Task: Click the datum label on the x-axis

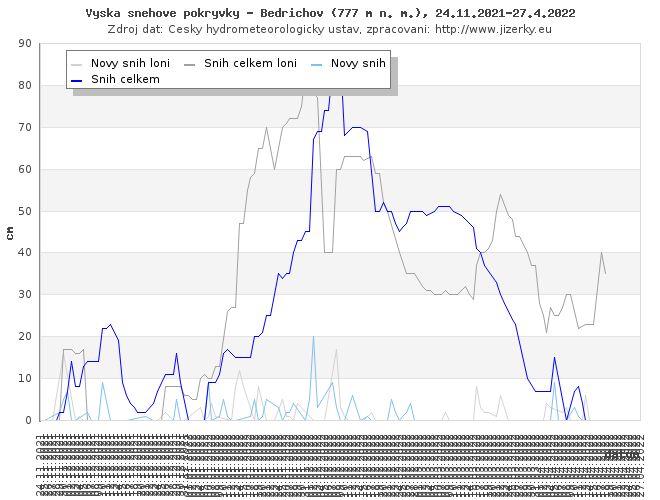Action: 622,454
